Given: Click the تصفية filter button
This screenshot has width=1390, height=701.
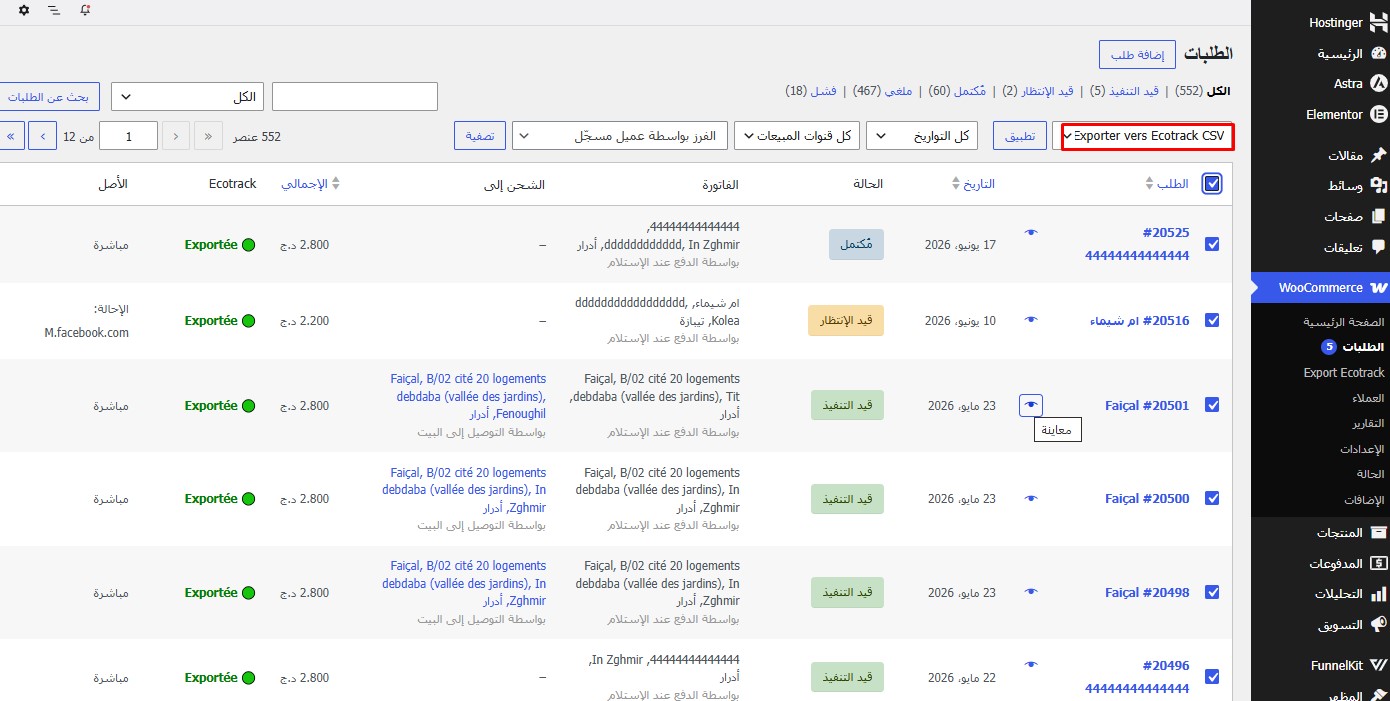Looking at the screenshot, I should click(x=479, y=136).
